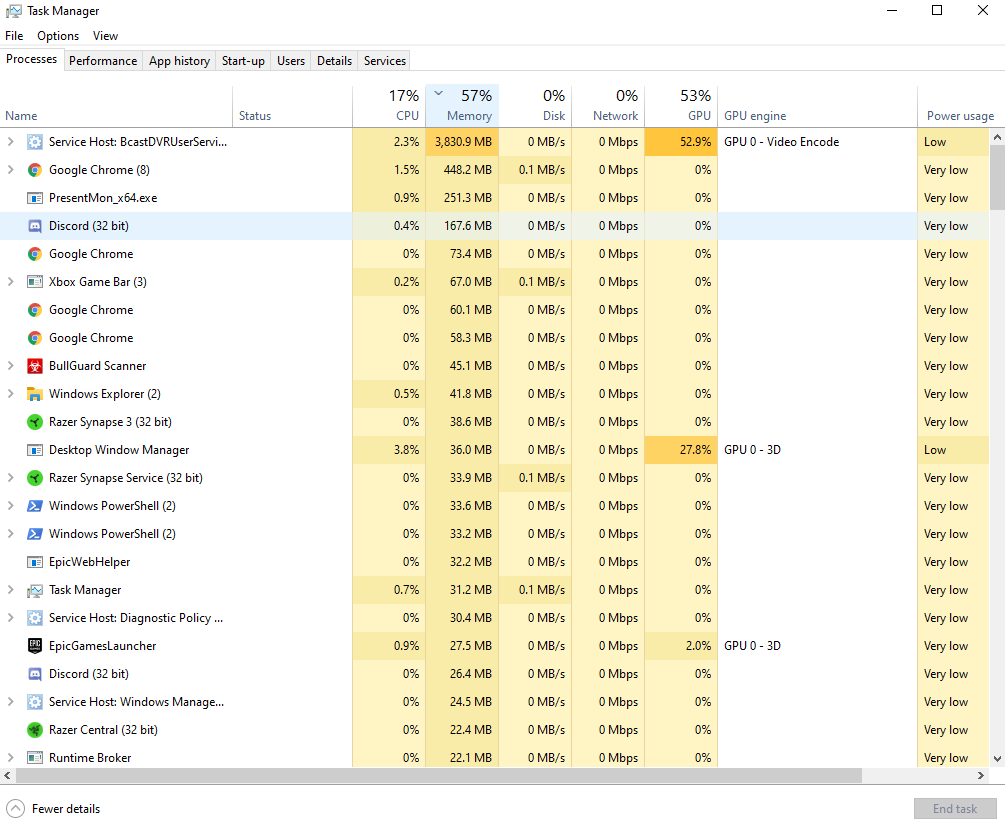This screenshot has width=1005, height=824.
Task: Sort by the CPU column header
Action: click(x=388, y=106)
